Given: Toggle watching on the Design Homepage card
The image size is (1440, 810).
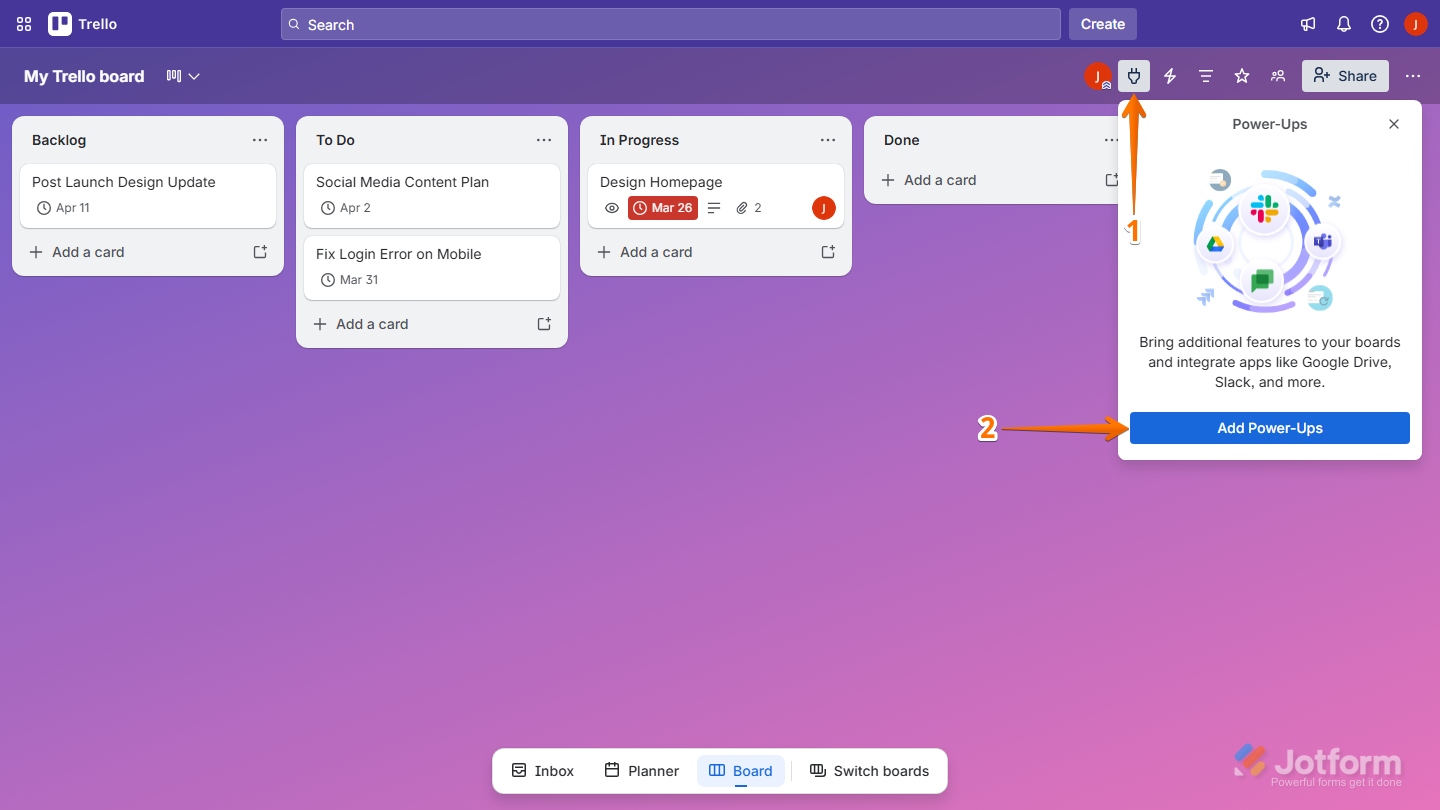Looking at the screenshot, I should [611, 208].
